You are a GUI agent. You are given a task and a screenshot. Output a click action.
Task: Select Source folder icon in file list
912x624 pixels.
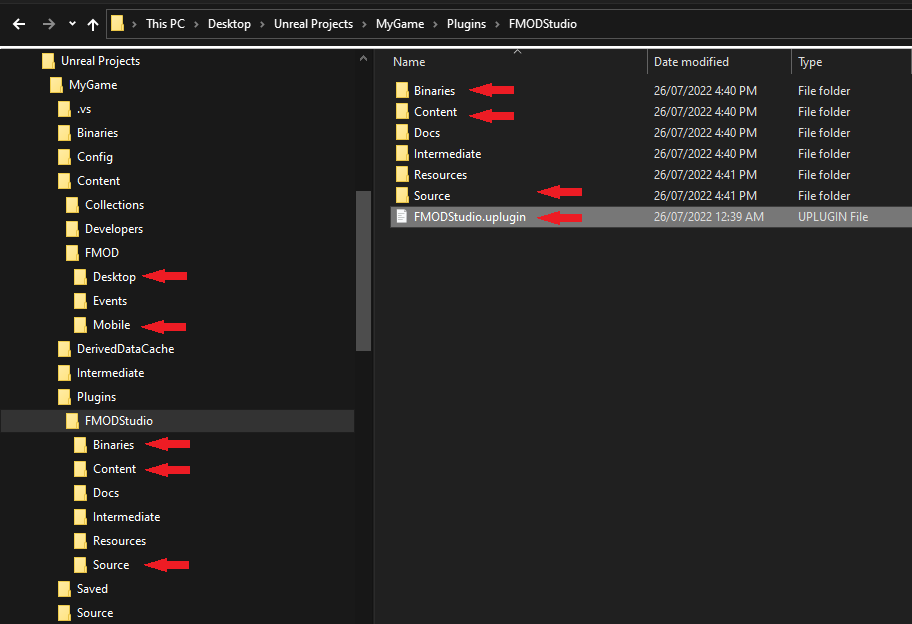[x=402, y=195]
